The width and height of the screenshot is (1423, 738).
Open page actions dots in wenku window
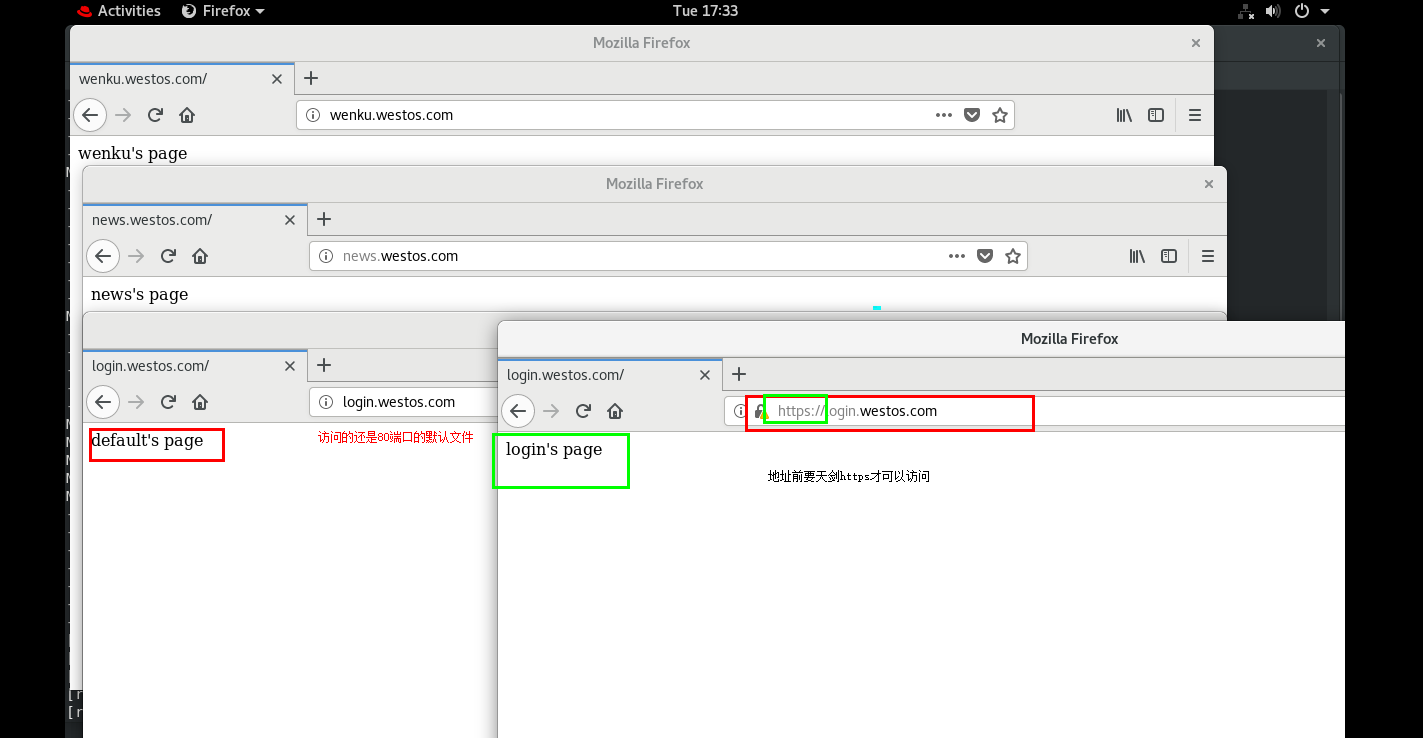pos(944,115)
